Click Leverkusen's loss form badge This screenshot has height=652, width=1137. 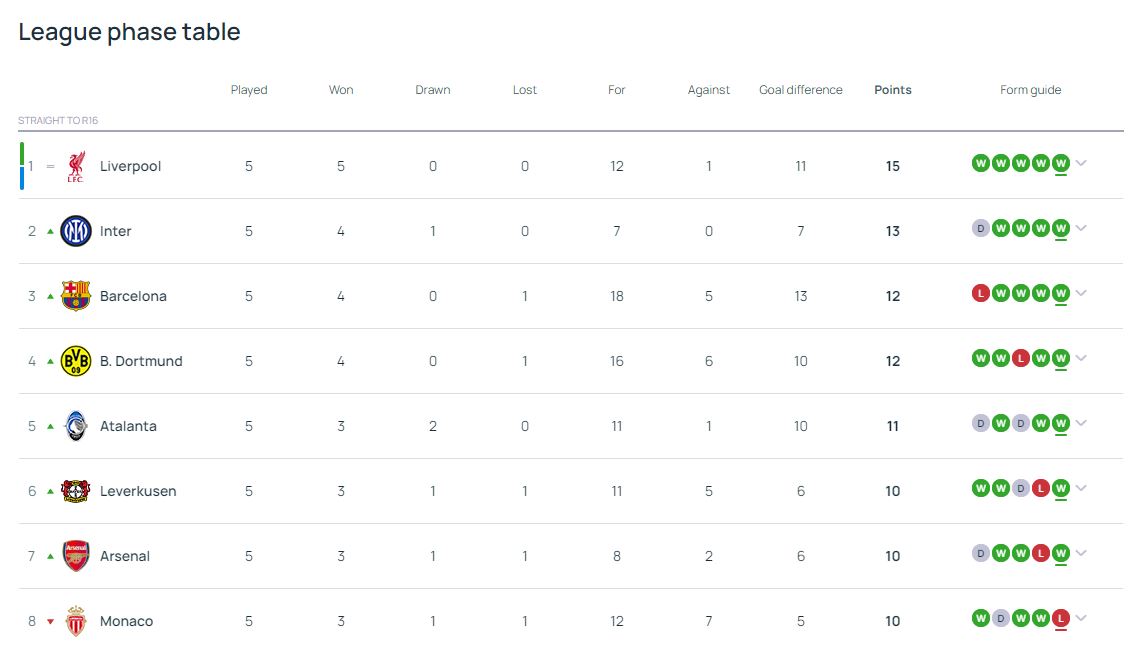click(x=1041, y=488)
